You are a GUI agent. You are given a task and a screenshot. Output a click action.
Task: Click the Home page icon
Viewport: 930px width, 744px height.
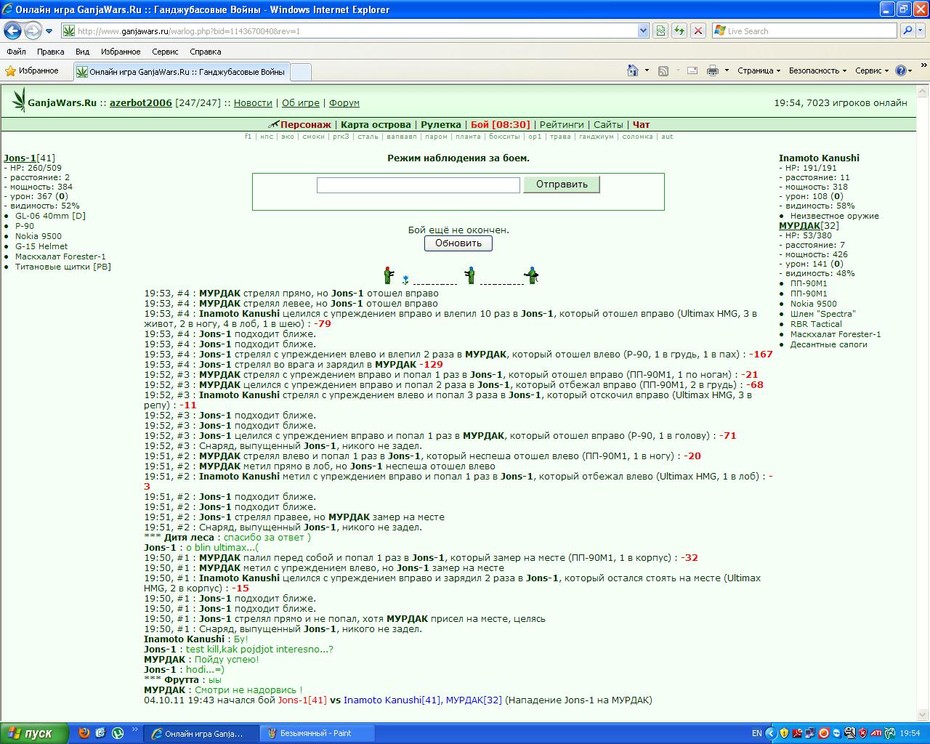click(x=632, y=71)
